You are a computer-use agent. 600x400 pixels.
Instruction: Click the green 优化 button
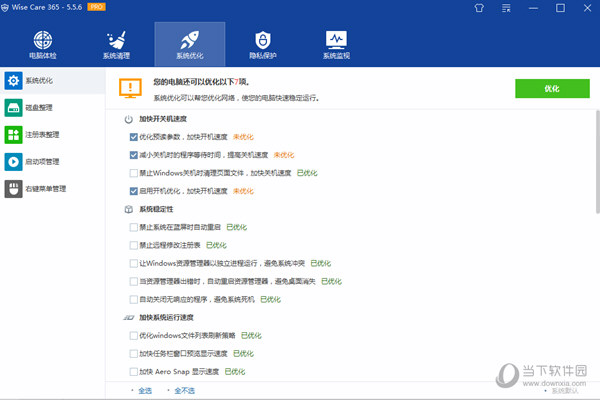point(552,89)
